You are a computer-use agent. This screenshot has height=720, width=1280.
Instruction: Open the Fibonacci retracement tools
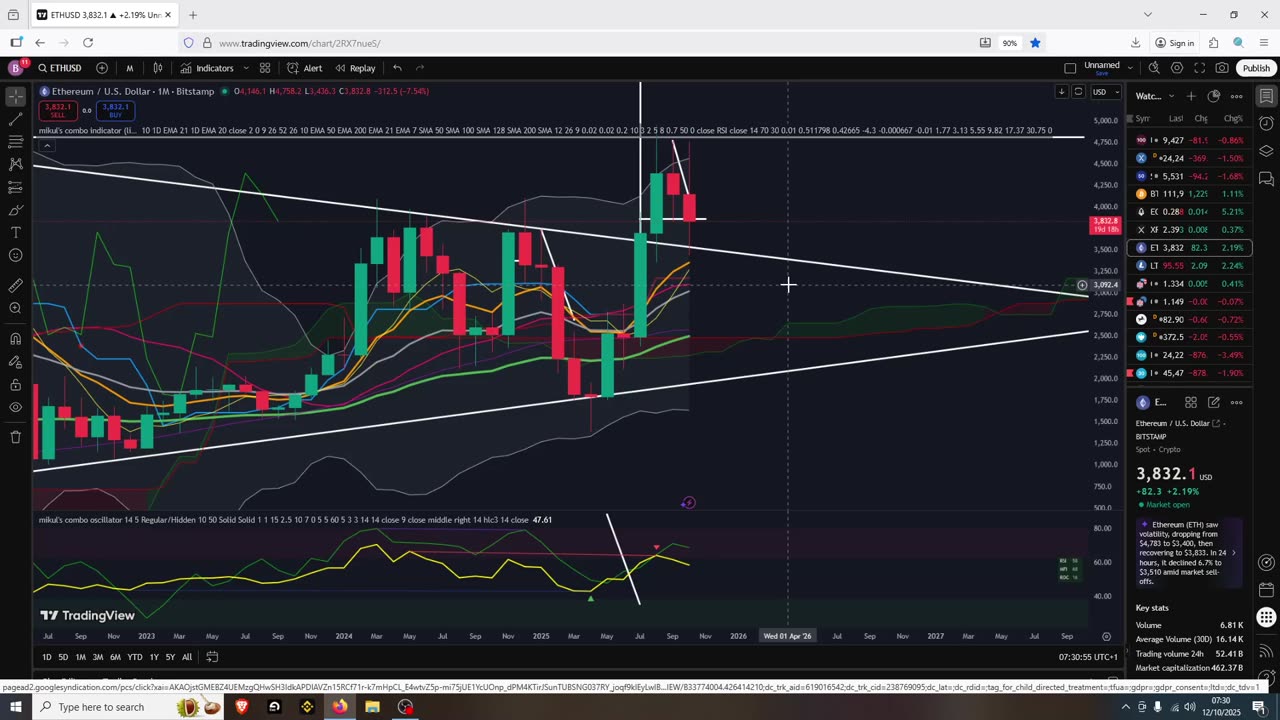[16, 142]
